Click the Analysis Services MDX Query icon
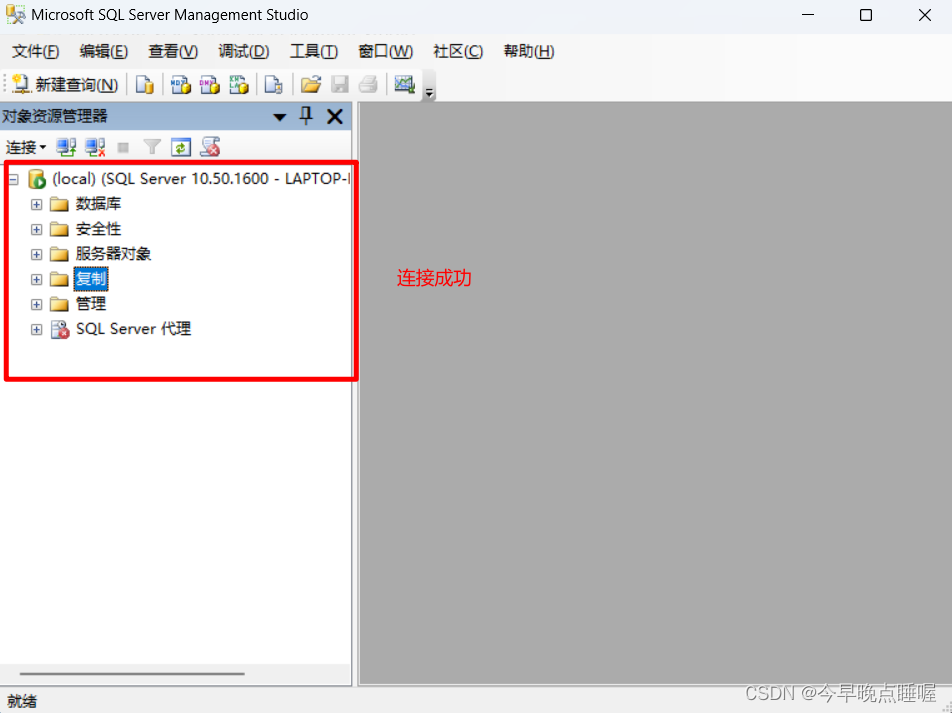The image size is (952, 713). [x=180, y=84]
